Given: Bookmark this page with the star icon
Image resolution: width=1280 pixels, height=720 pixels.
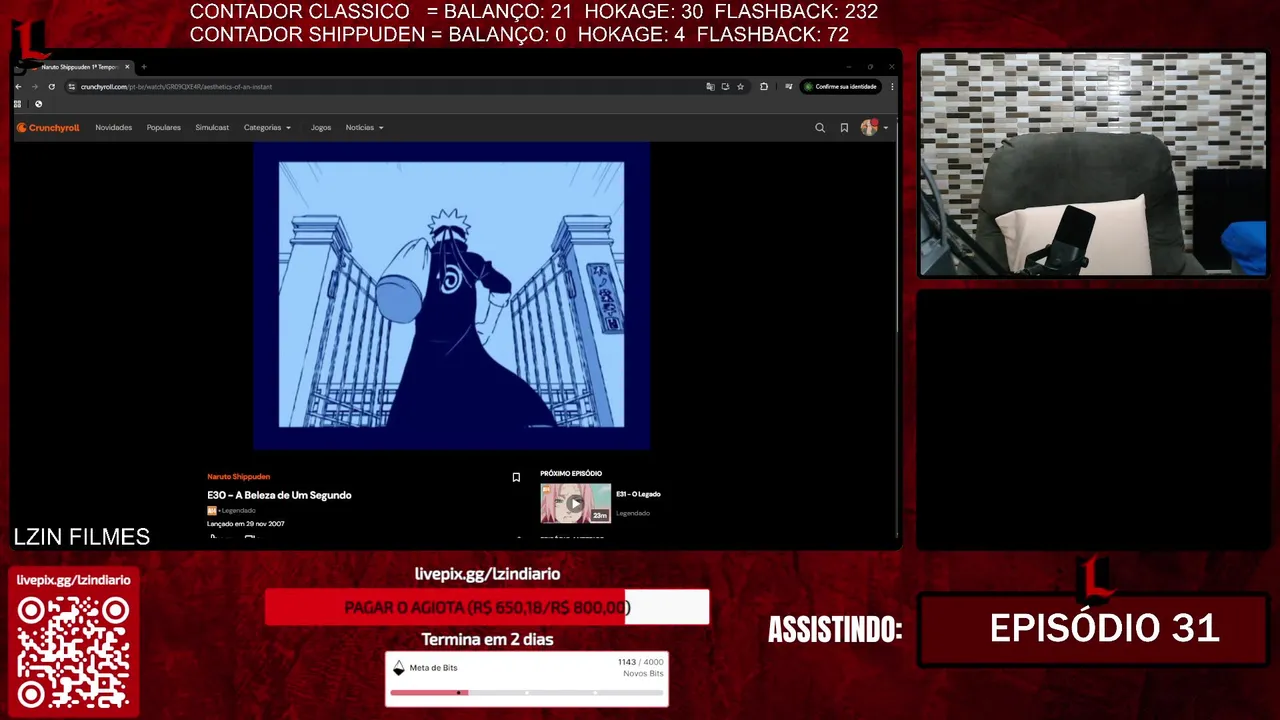Looking at the screenshot, I should (x=740, y=87).
